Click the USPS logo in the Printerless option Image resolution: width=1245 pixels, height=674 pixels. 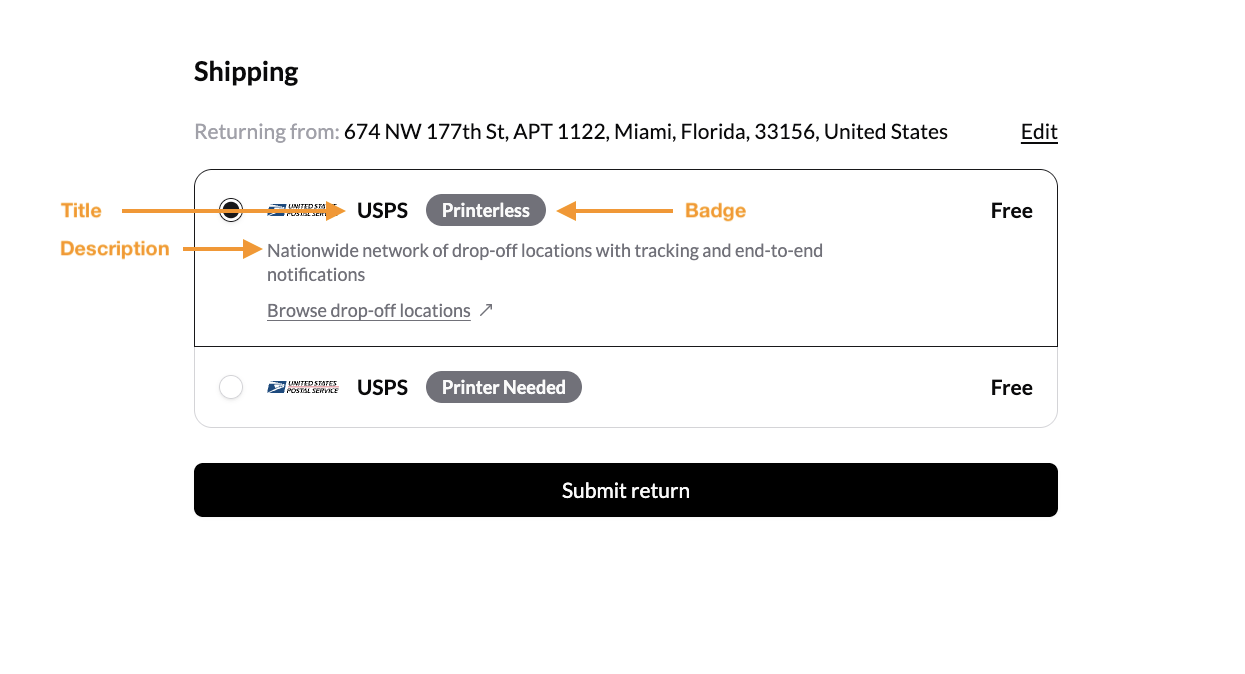point(304,210)
